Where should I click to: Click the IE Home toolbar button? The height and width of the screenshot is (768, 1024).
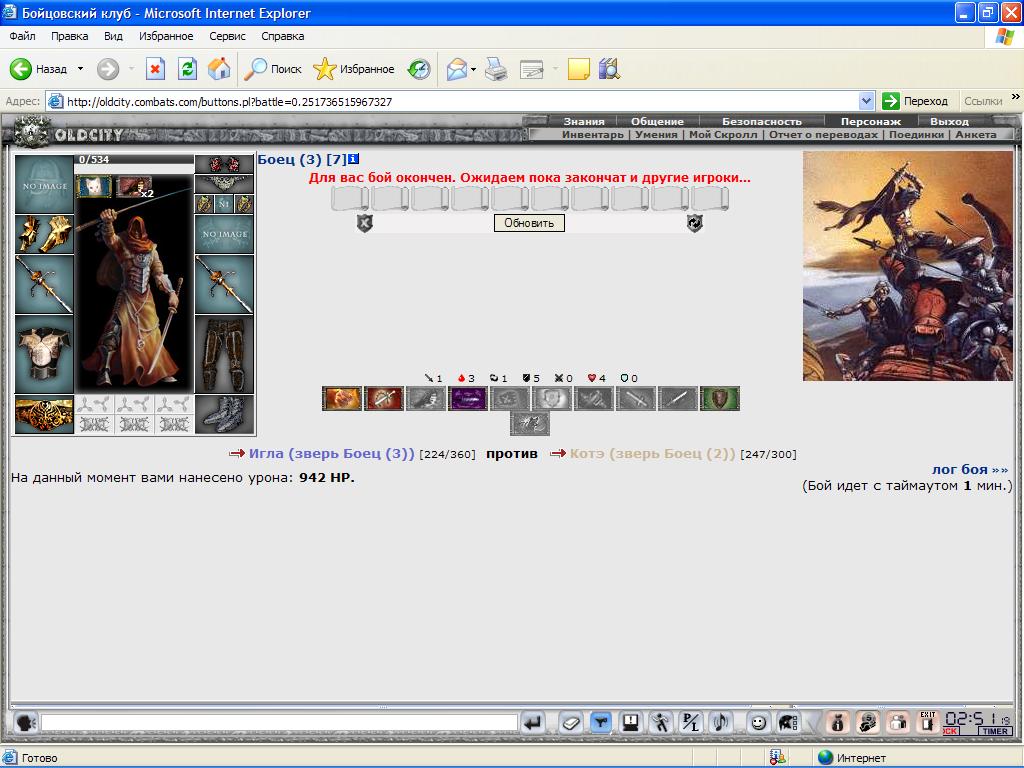219,69
